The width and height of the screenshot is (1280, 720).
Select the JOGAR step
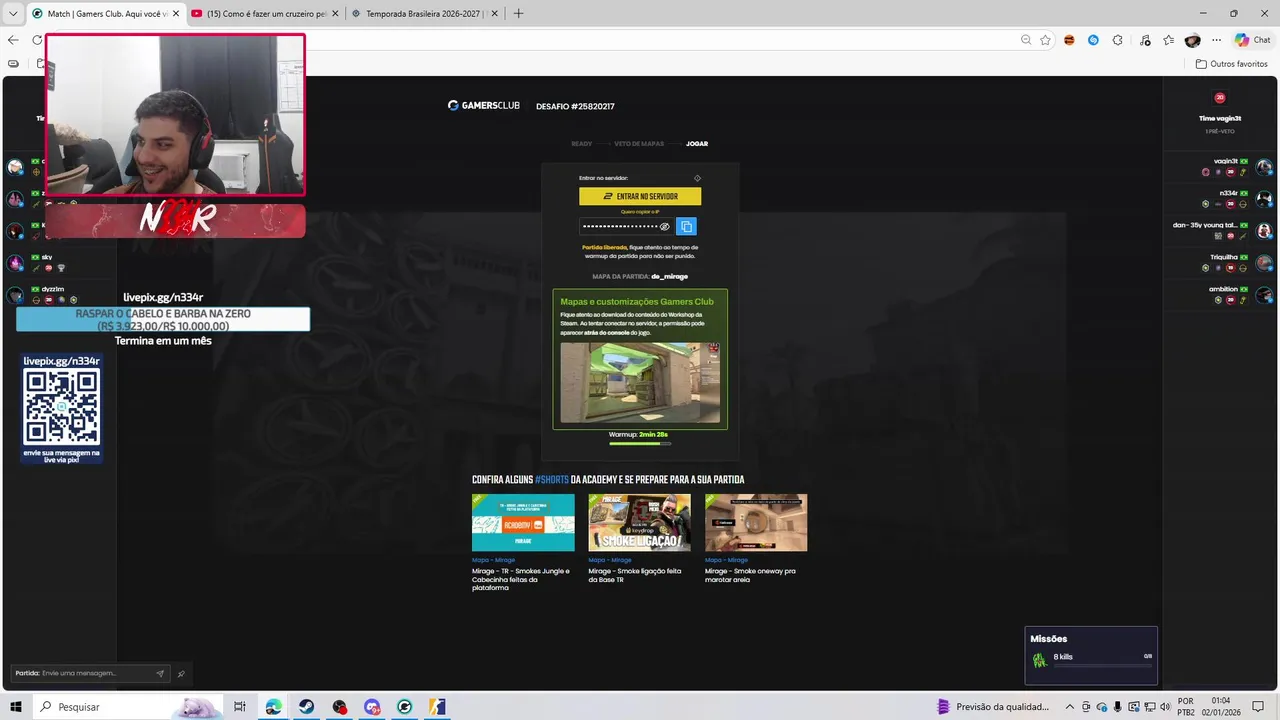coord(697,144)
